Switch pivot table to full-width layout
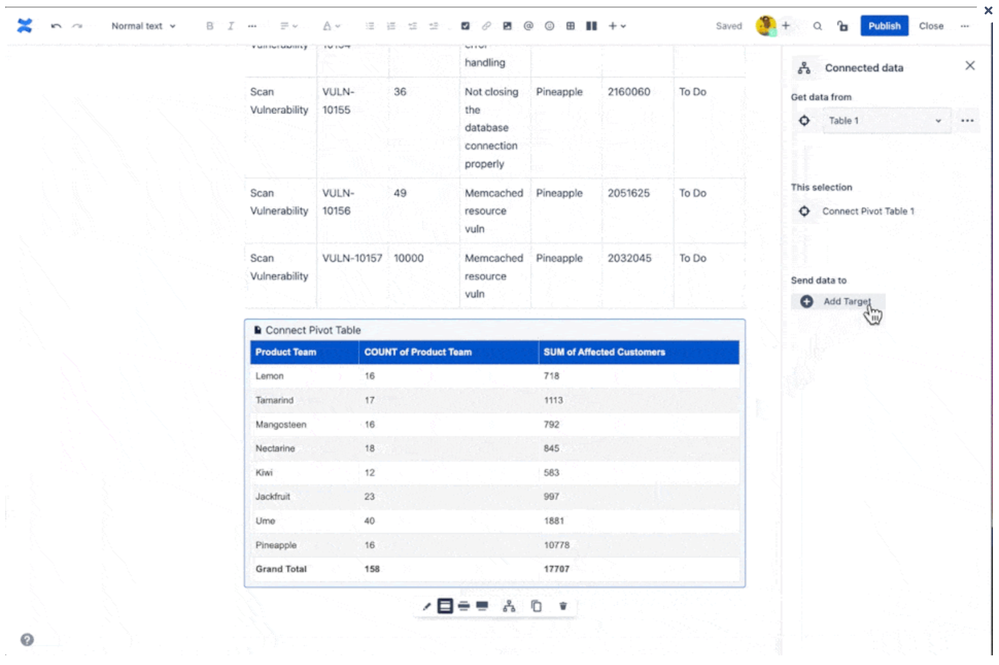 [480, 605]
